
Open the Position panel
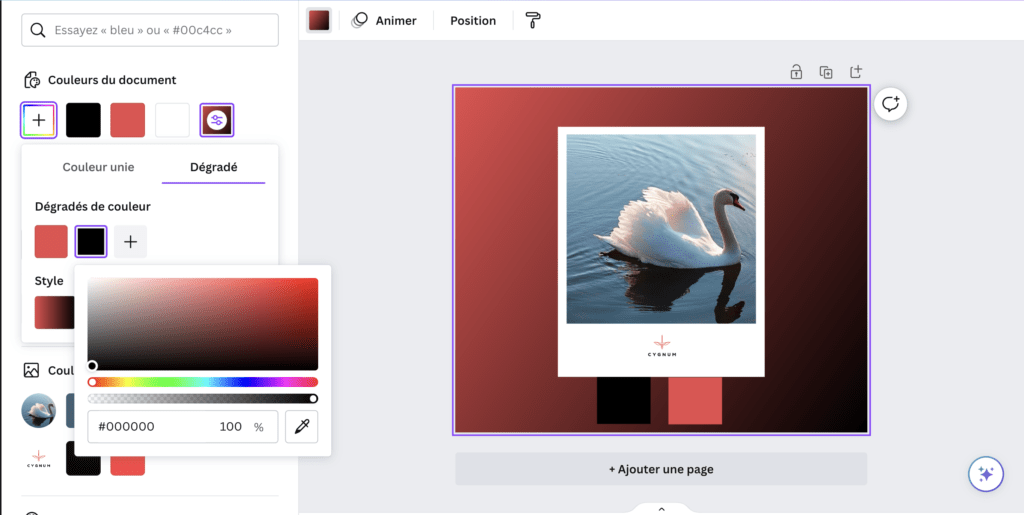pyautogui.click(x=473, y=20)
